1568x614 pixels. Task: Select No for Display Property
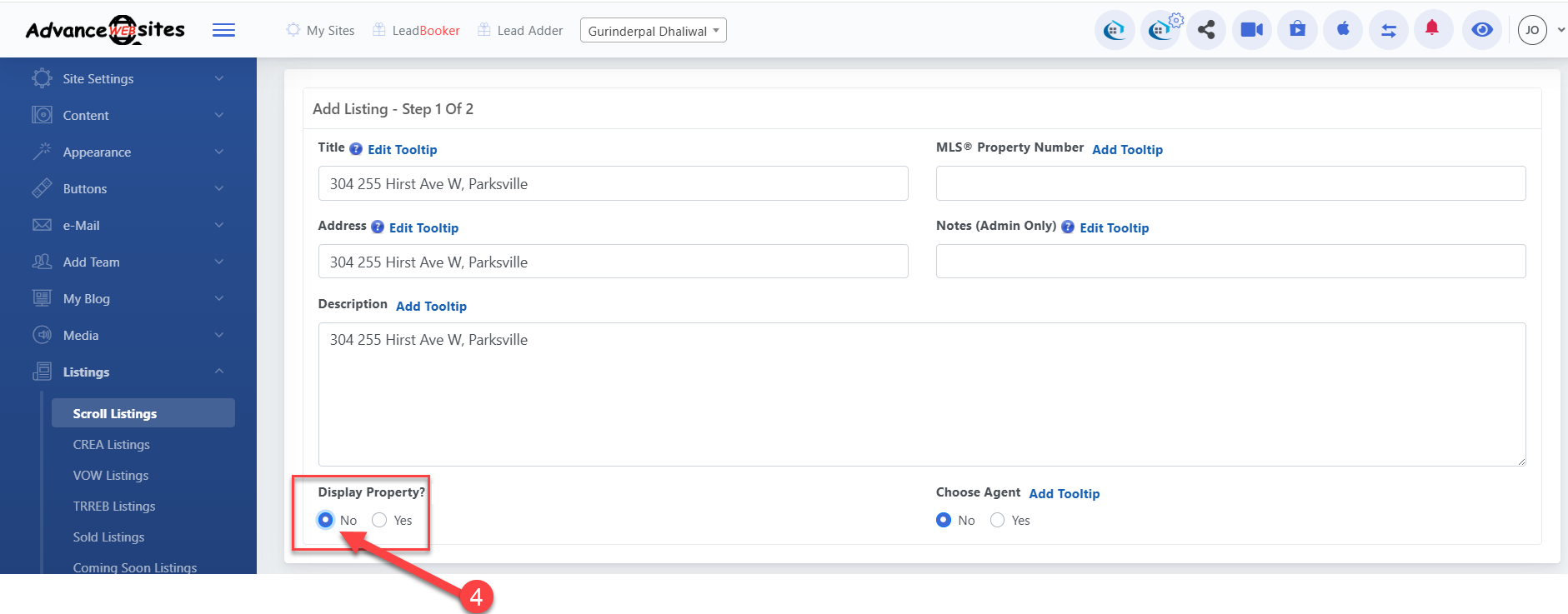coord(326,520)
